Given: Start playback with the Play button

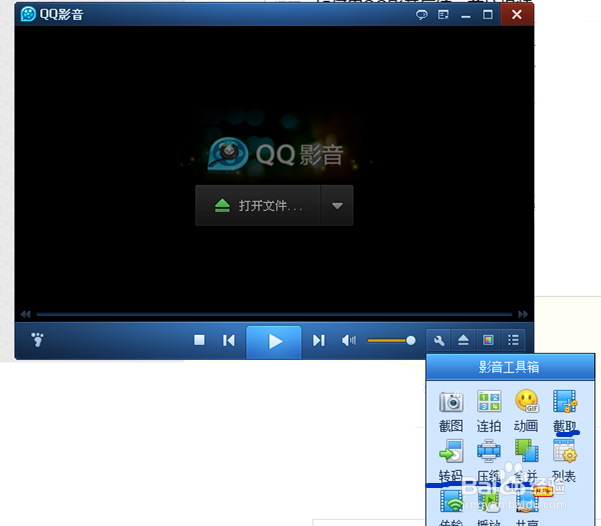Looking at the screenshot, I should 274,341.
